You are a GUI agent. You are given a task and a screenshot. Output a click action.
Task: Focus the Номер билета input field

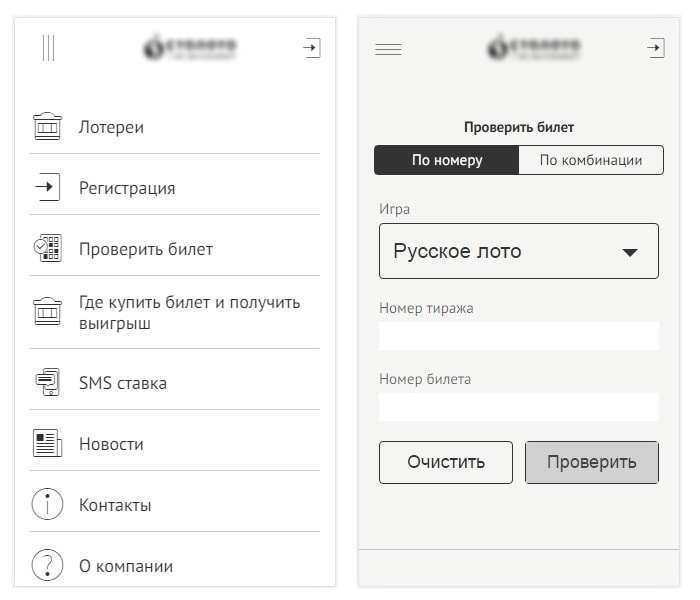519,407
